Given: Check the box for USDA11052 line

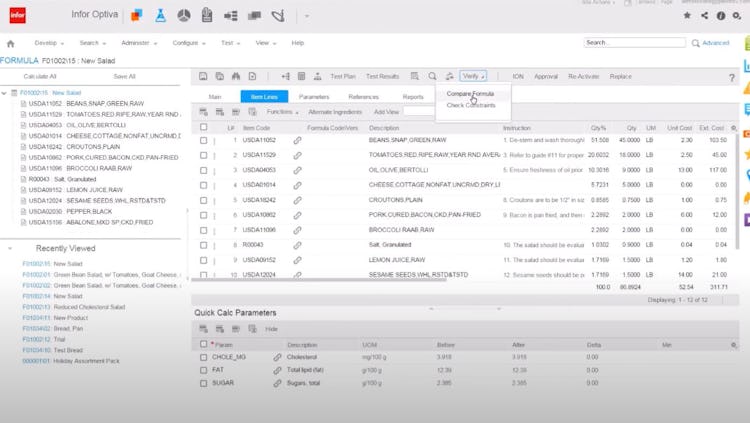Looking at the screenshot, I should (x=203, y=140).
